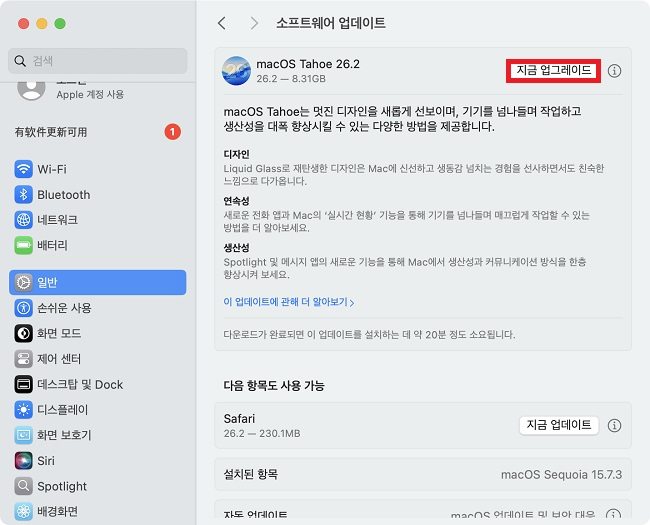The width and height of the screenshot is (650, 525).
Task: Click 지금 업데이트 button for Safari
Action: (559, 425)
